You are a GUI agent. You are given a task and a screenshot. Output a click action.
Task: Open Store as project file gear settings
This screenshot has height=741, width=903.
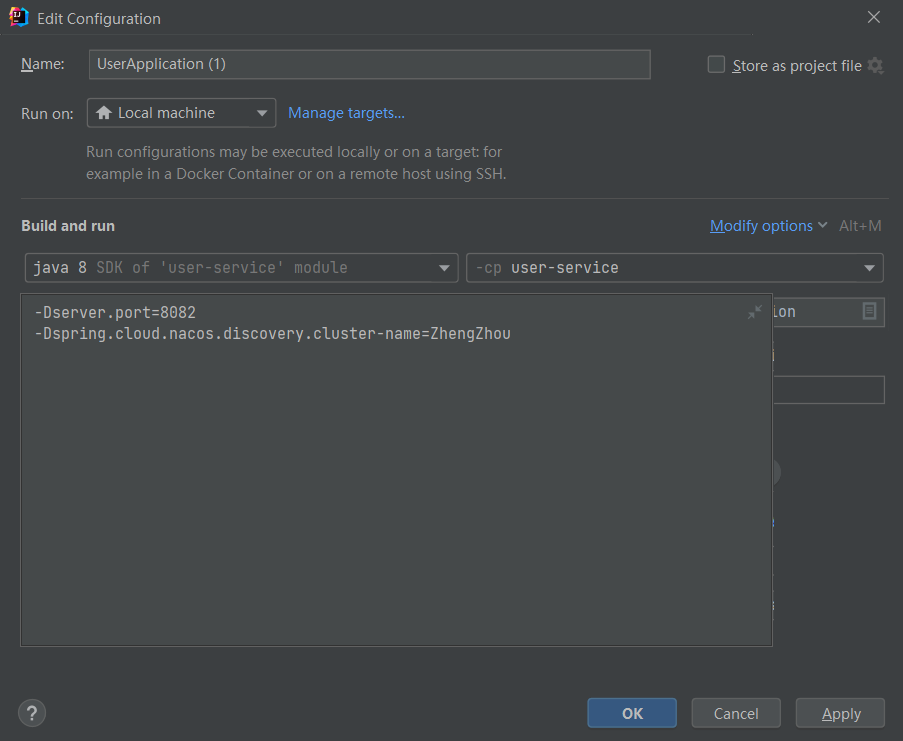pos(875,66)
